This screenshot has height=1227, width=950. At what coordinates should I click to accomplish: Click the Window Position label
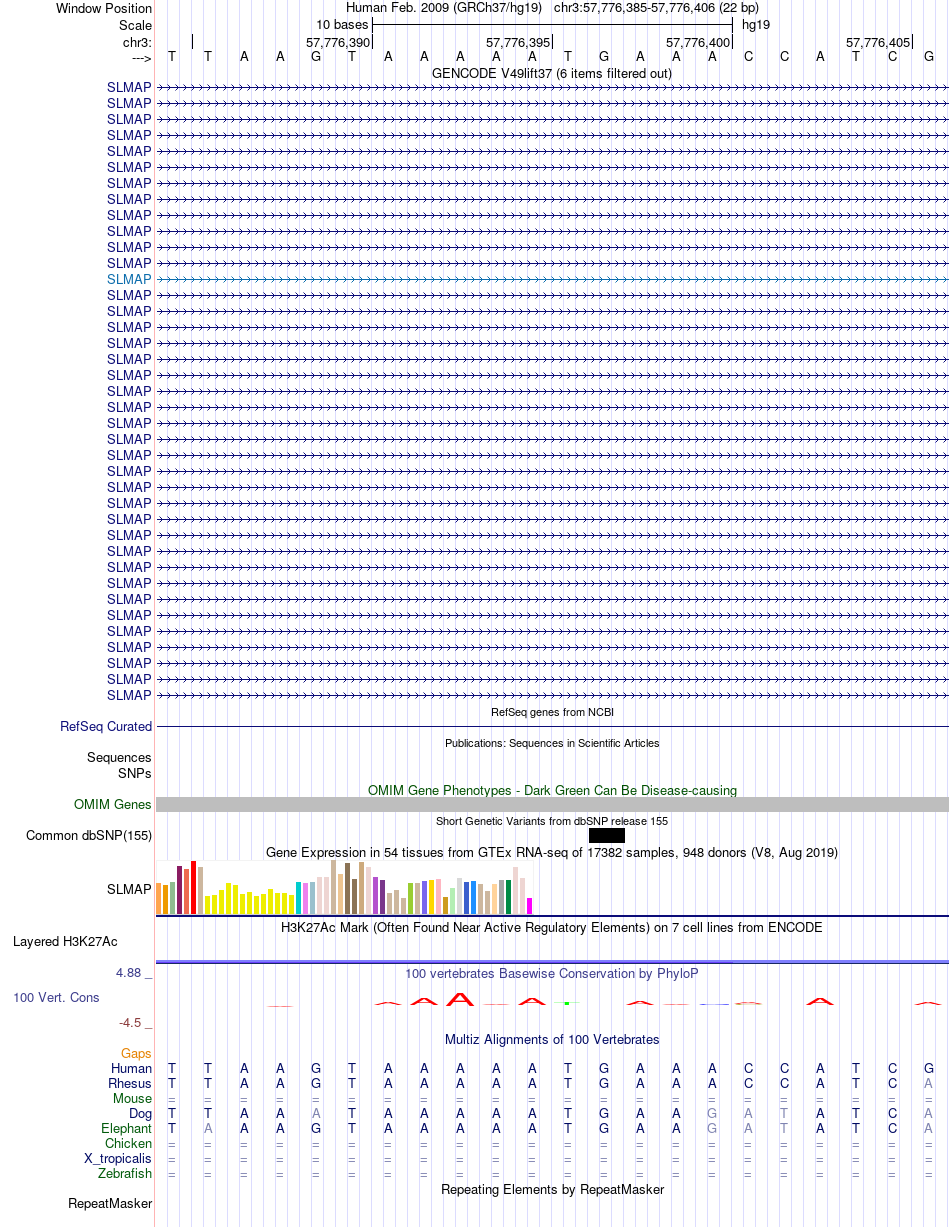(x=104, y=9)
